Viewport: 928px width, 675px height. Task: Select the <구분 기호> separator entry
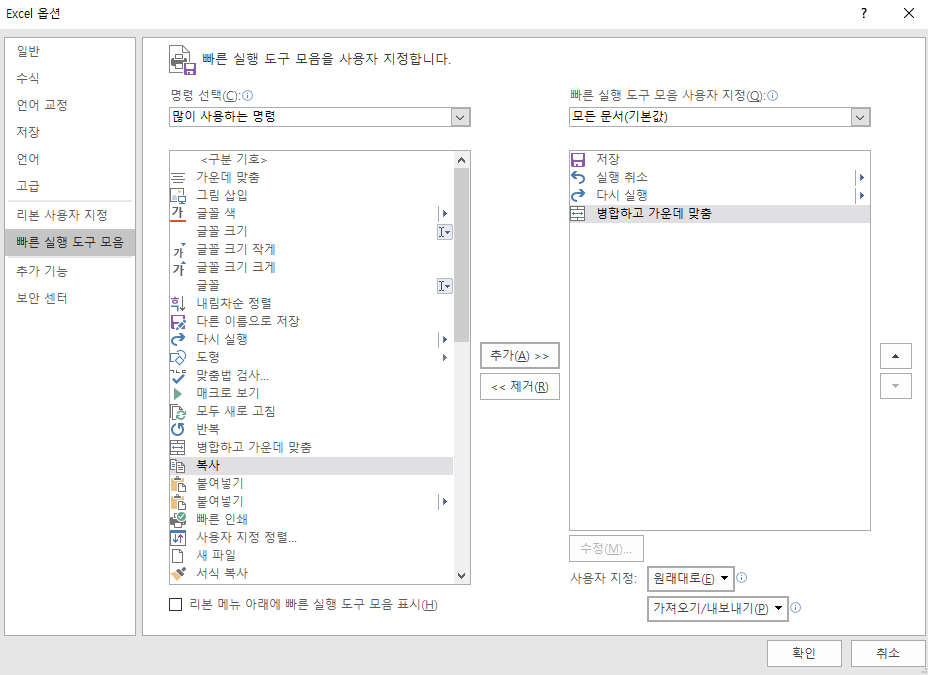(x=311, y=160)
